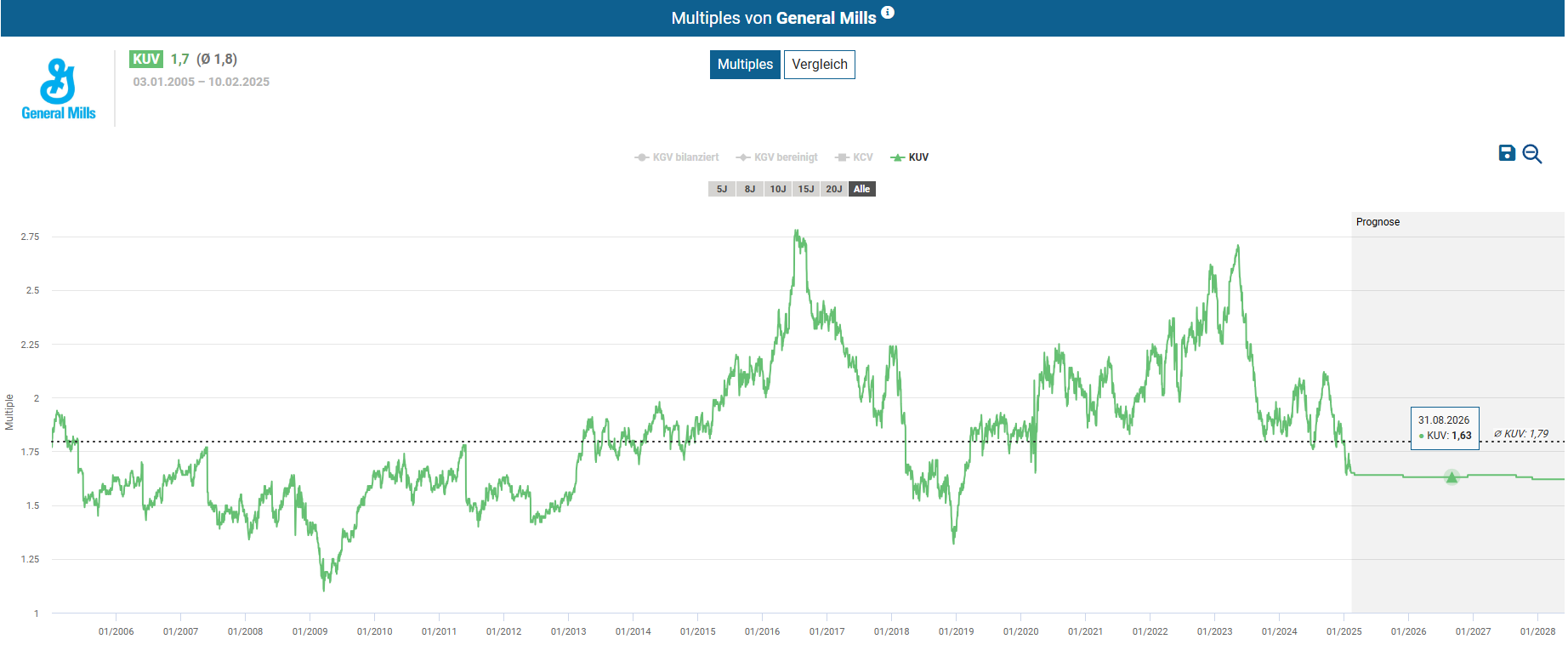Click the info icon beside the General Mills title
The height and width of the screenshot is (662, 1568).
coord(888,12)
